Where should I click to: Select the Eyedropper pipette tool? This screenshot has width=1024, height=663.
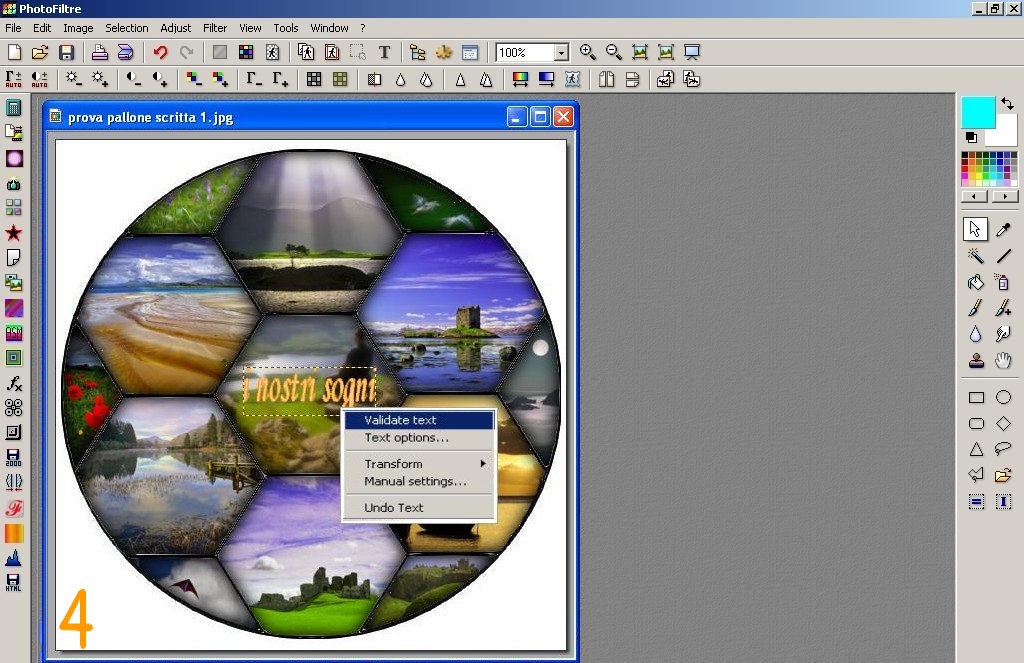click(1003, 230)
